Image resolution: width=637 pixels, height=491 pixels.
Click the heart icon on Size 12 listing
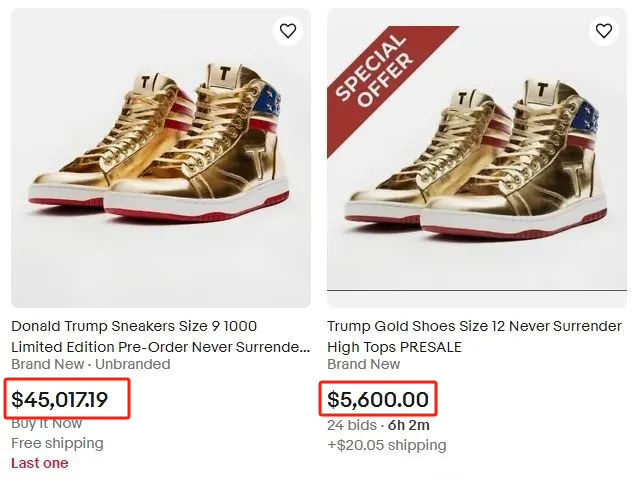[603, 31]
